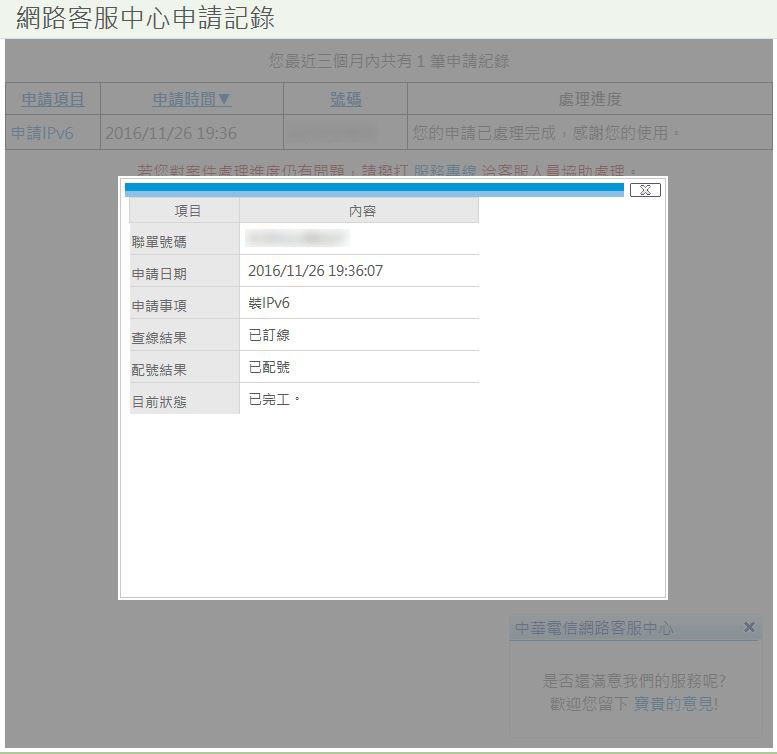This screenshot has height=754, width=777.
Task: Click the 聯單號碼 row label
Action: point(159,242)
